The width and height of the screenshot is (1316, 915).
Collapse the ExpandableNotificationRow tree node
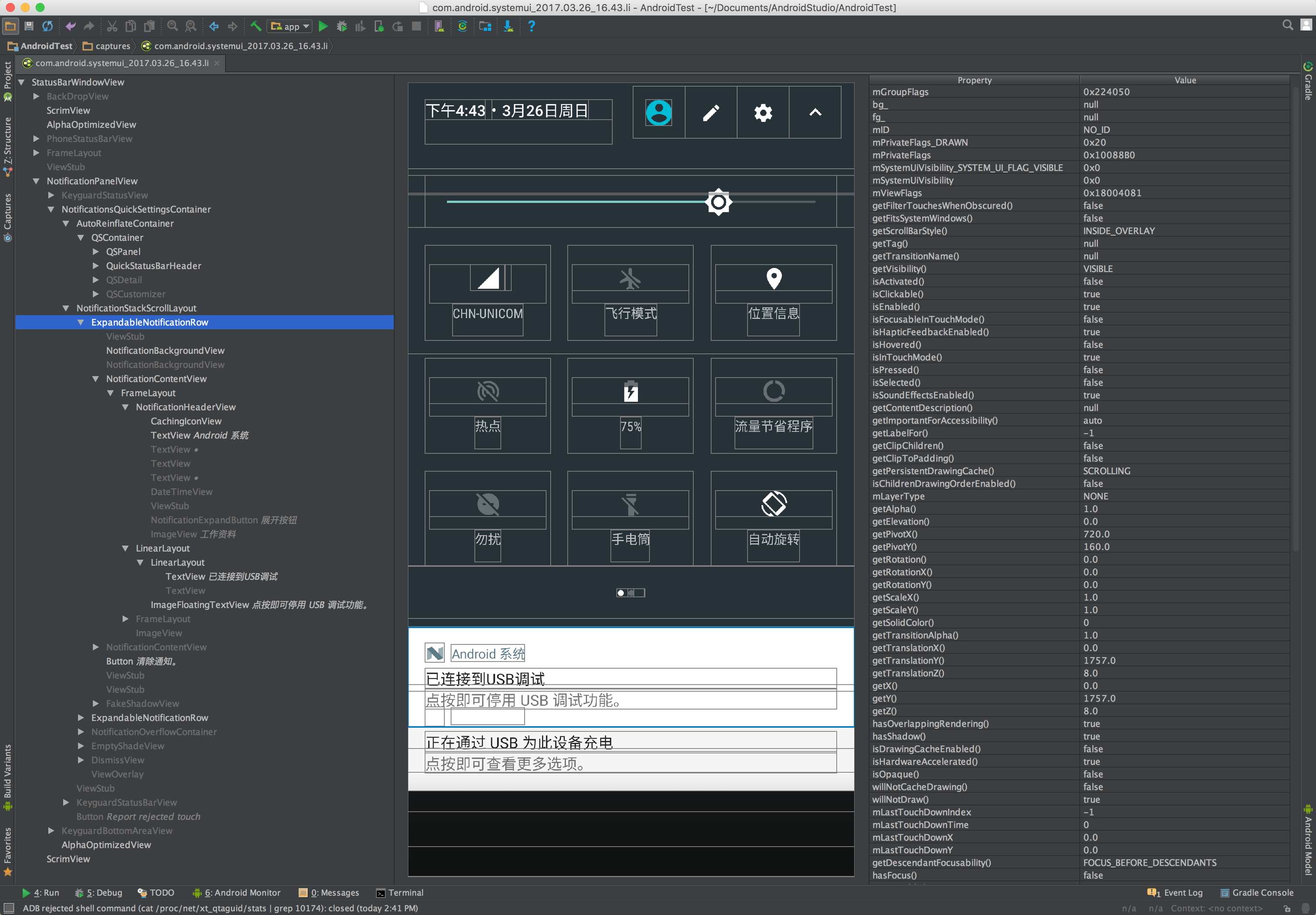coord(81,323)
